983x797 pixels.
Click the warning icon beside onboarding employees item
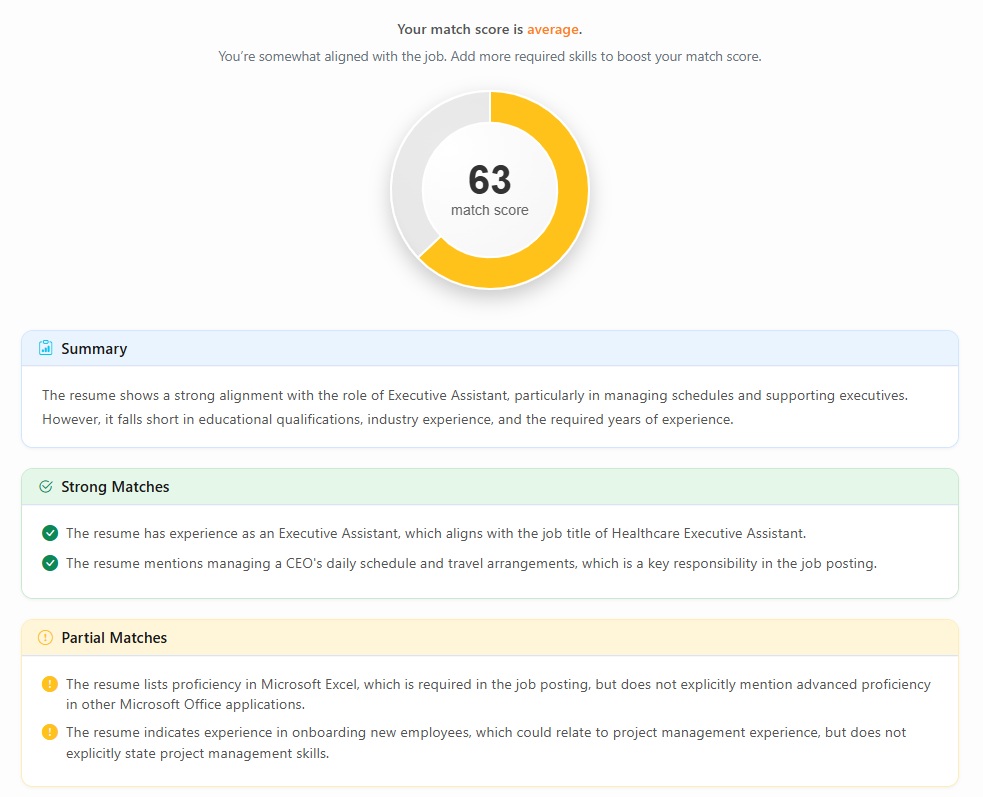(50, 731)
